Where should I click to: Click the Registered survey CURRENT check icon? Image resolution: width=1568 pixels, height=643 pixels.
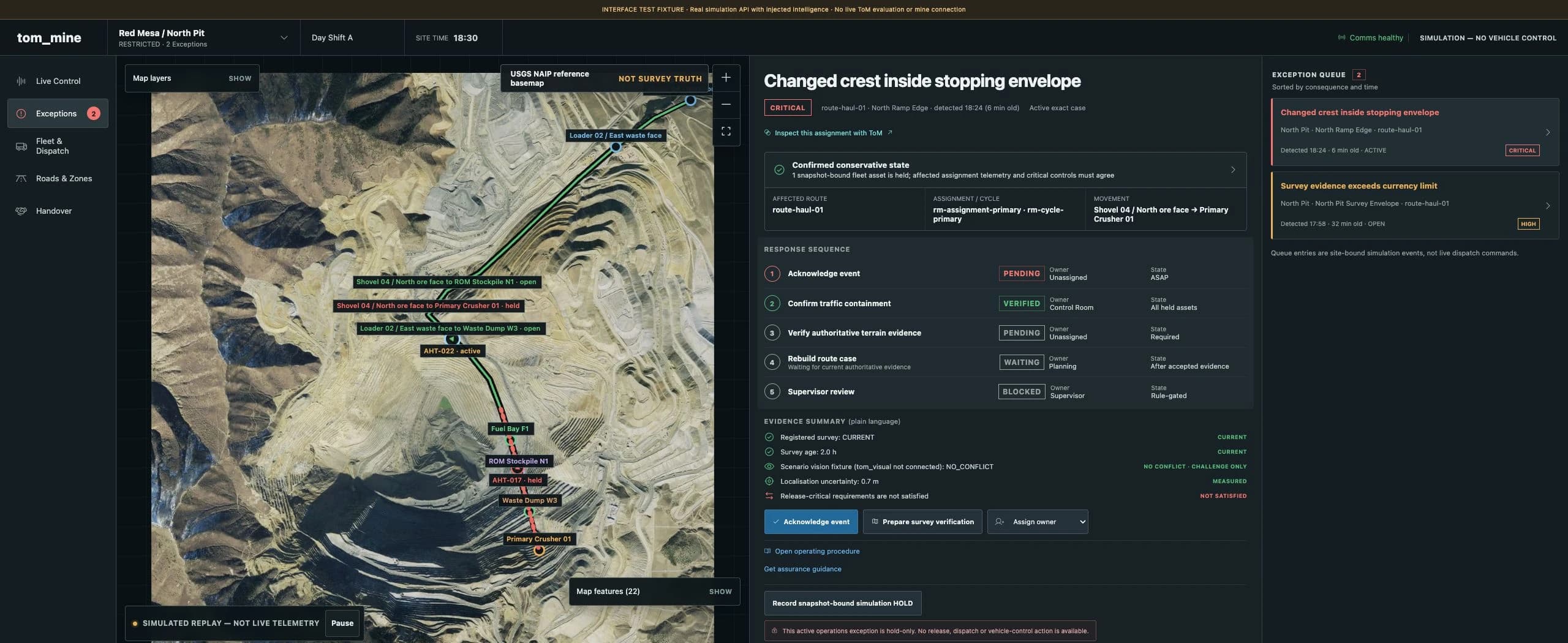pos(769,437)
